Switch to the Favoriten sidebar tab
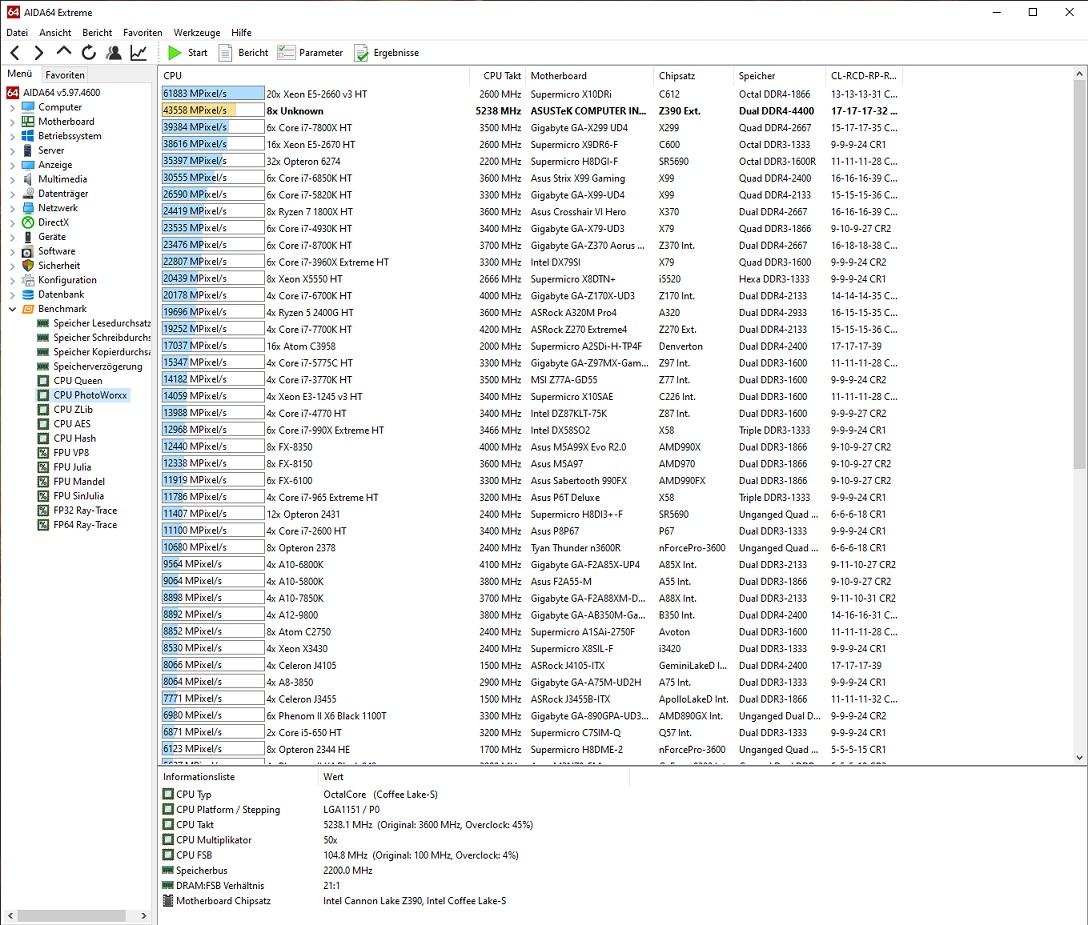 click(x=65, y=75)
